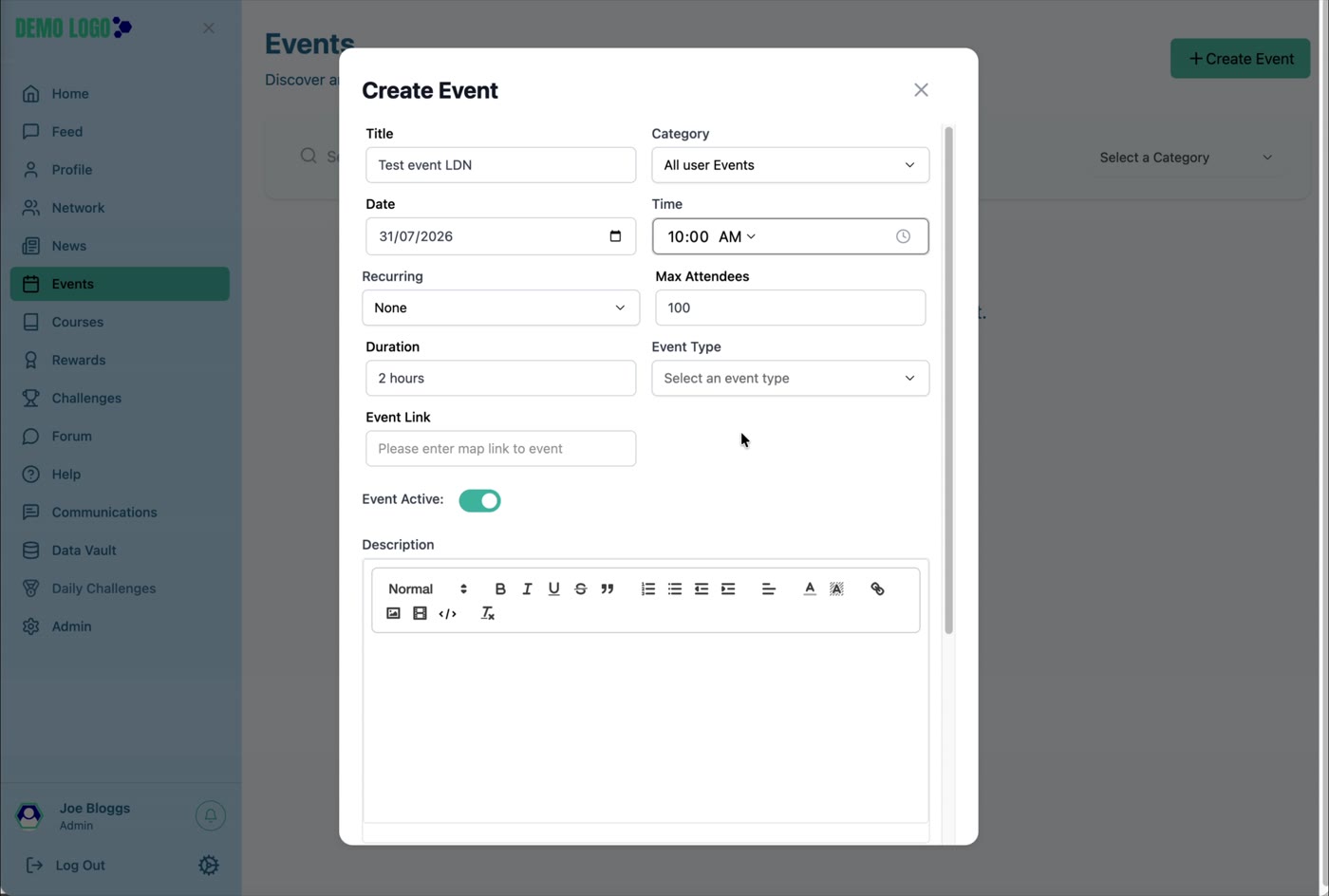Viewport: 1329px width, 896px height.
Task: Click the Max Attendees field showing 100
Action: pyautogui.click(x=790, y=308)
